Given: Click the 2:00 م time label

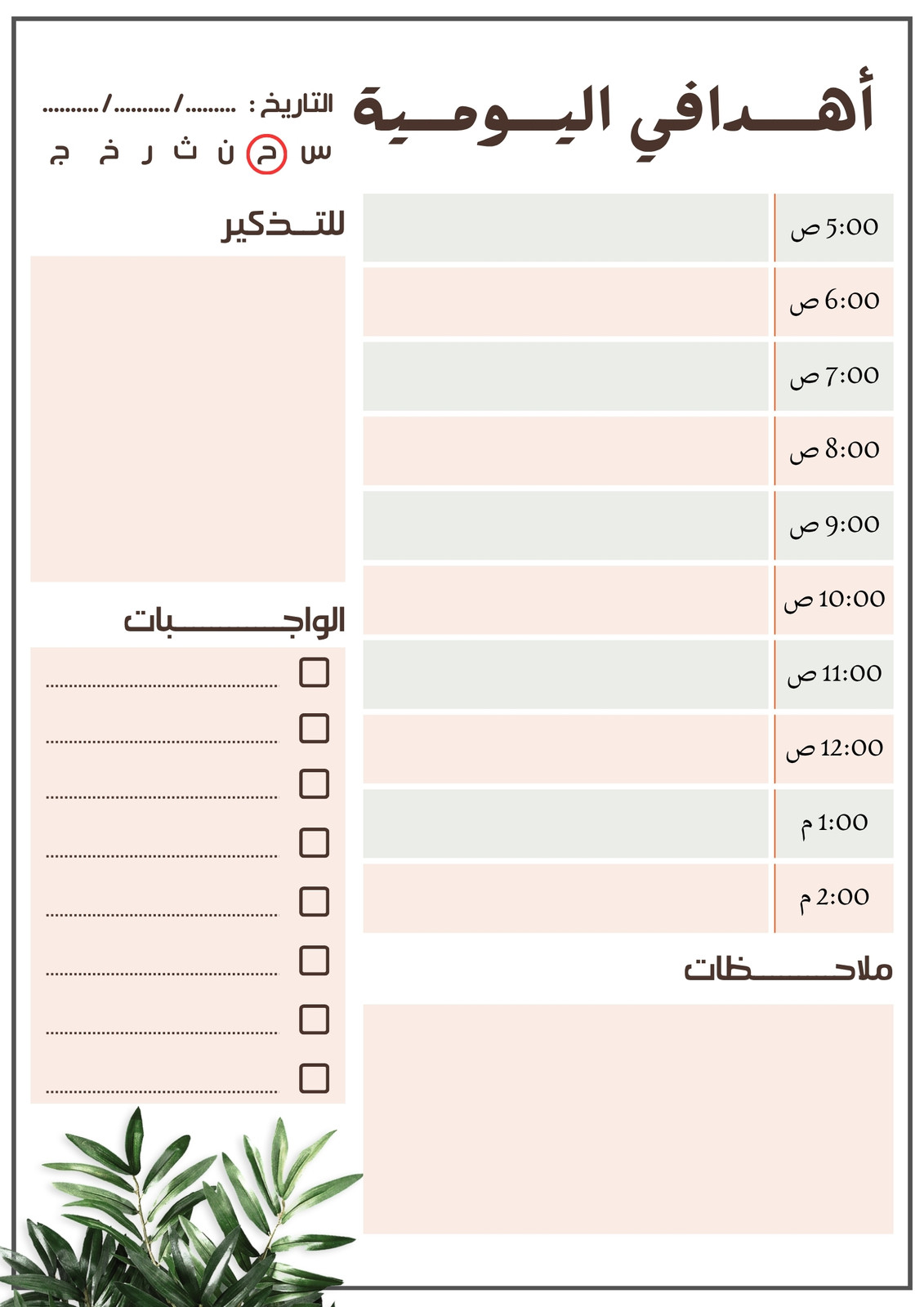Looking at the screenshot, I should [x=834, y=898].
